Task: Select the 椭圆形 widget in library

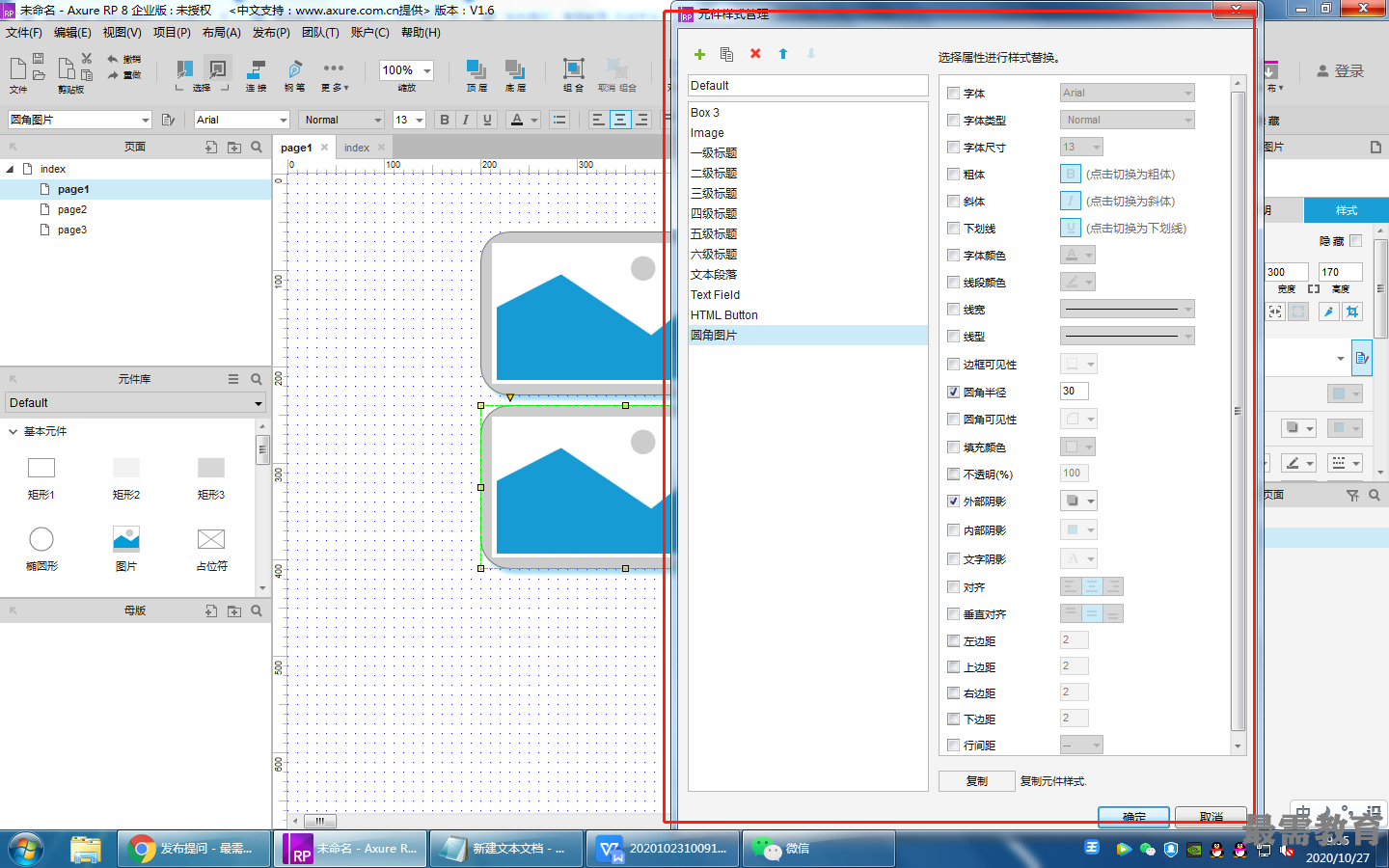Action: [x=41, y=546]
